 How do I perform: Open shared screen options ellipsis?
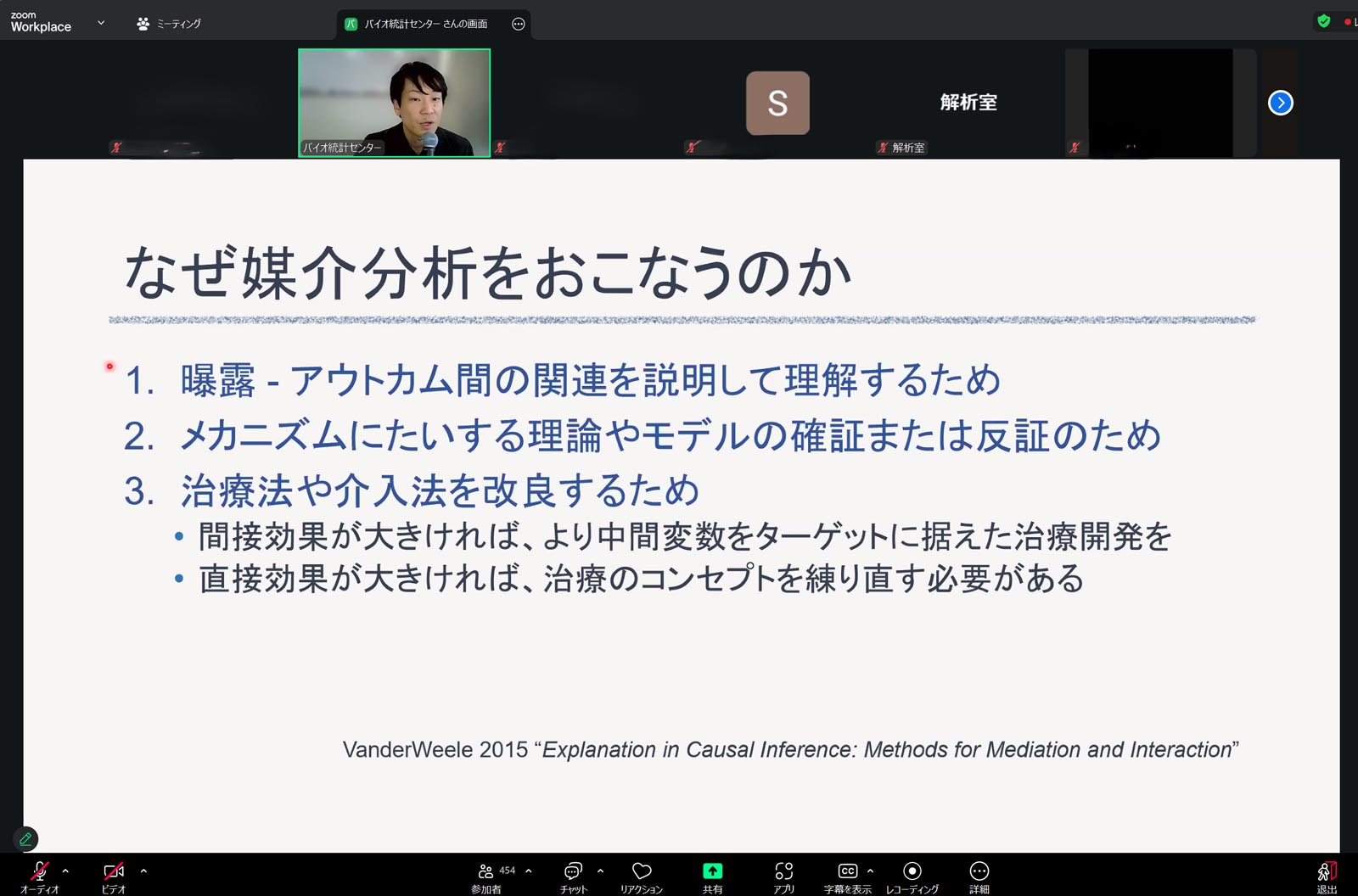519,24
